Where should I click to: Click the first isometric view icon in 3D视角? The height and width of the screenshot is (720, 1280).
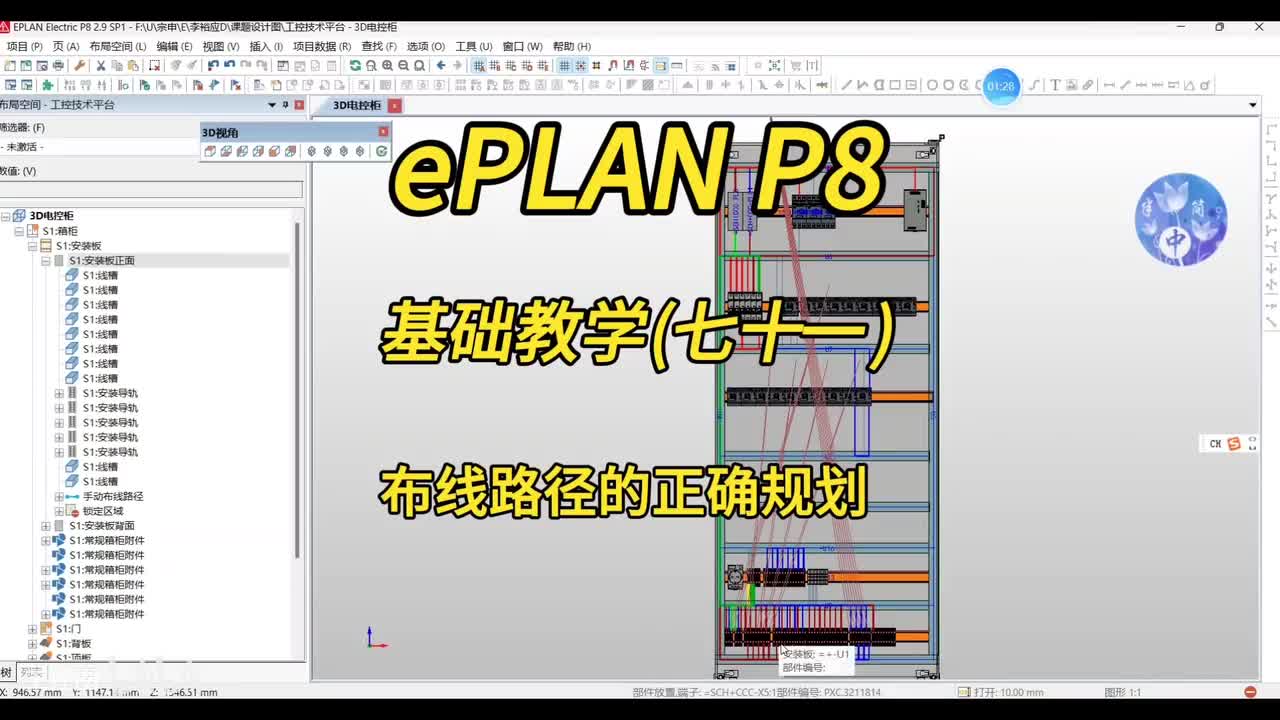tap(311, 151)
